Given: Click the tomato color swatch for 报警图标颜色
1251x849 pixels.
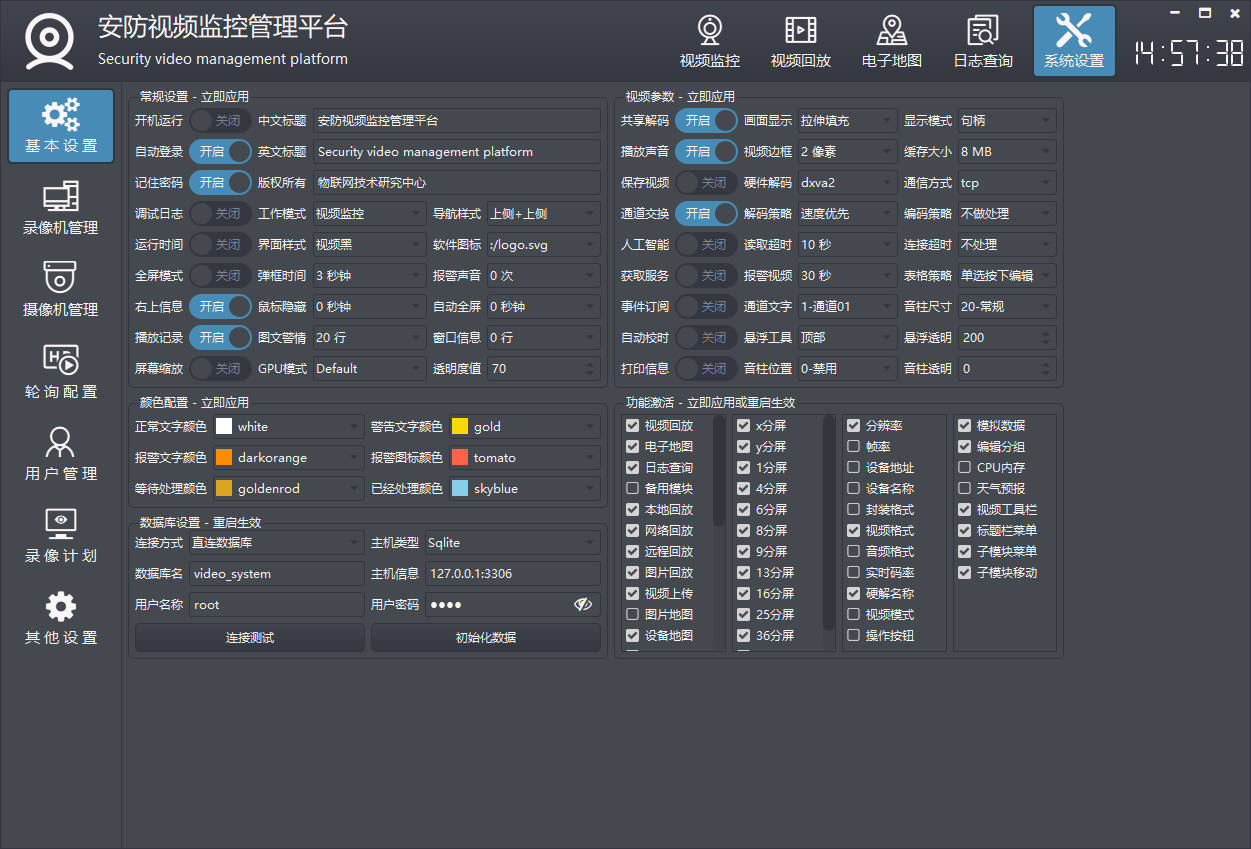Looking at the screenshot, I should 460,458.
